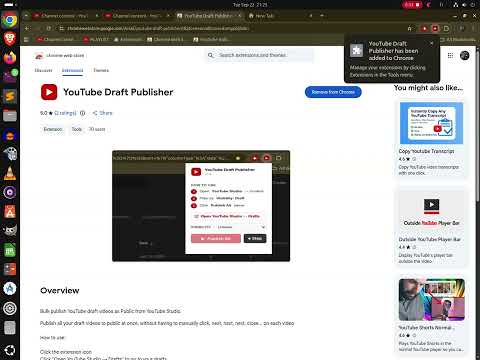Click the Extension category chip
480x360 pixels.
click(53, 129)
